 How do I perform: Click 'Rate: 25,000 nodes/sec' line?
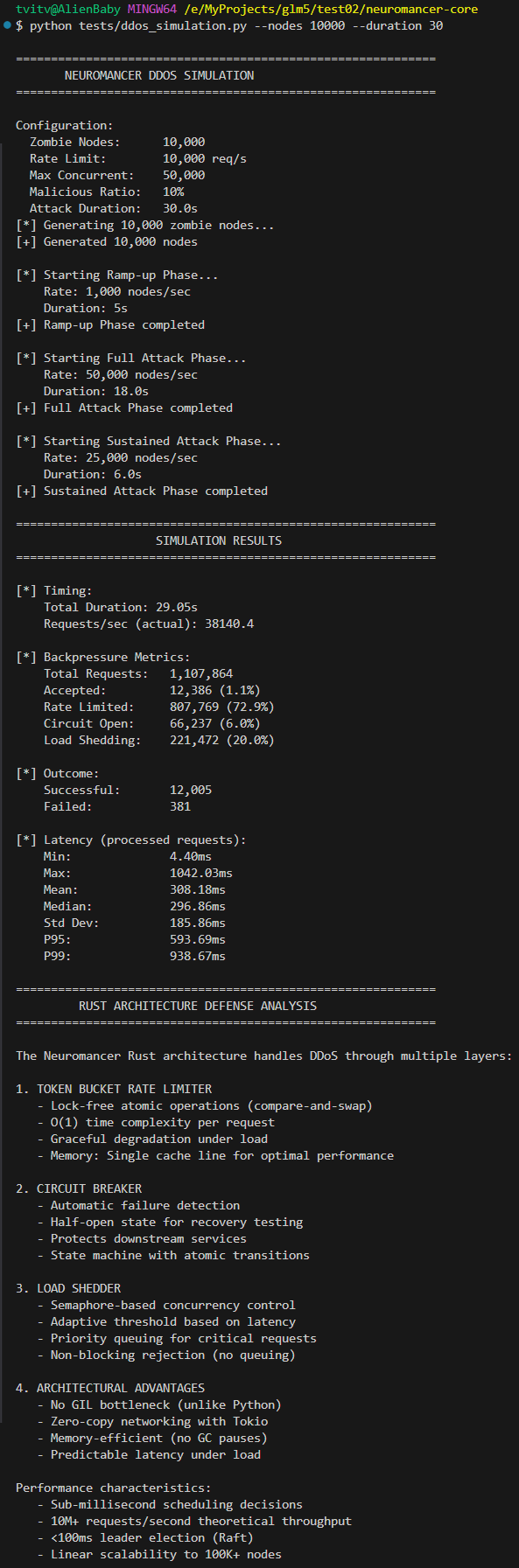(121, 458)
